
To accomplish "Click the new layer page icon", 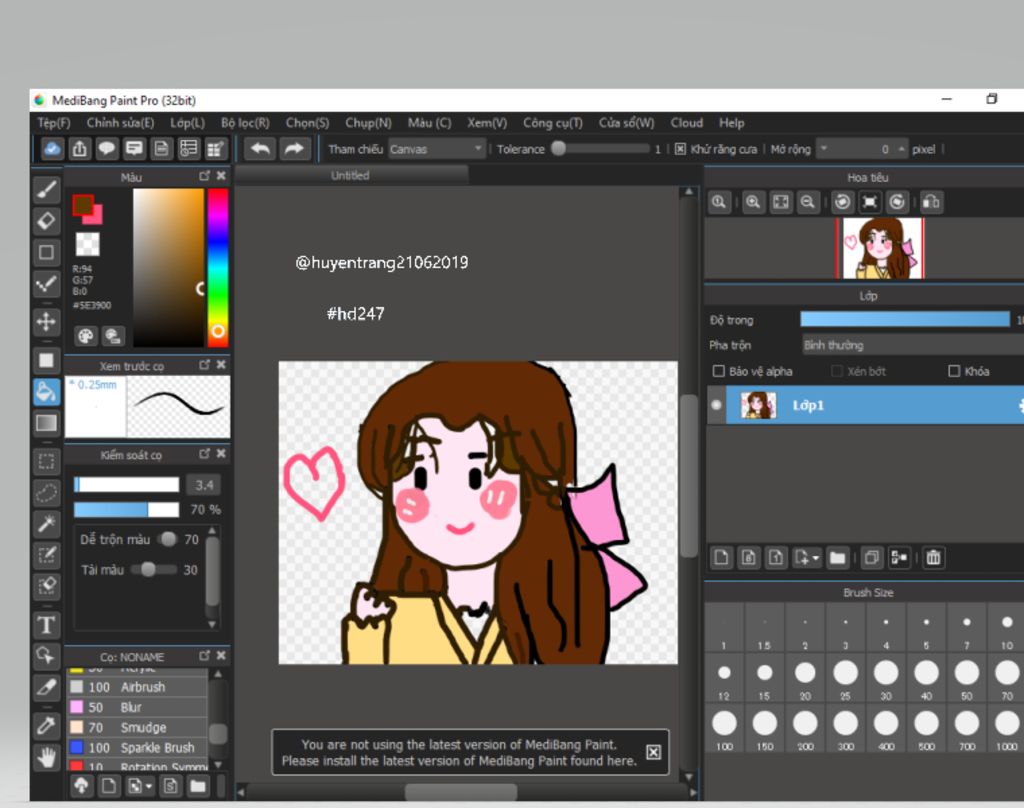I will (722, 558).
